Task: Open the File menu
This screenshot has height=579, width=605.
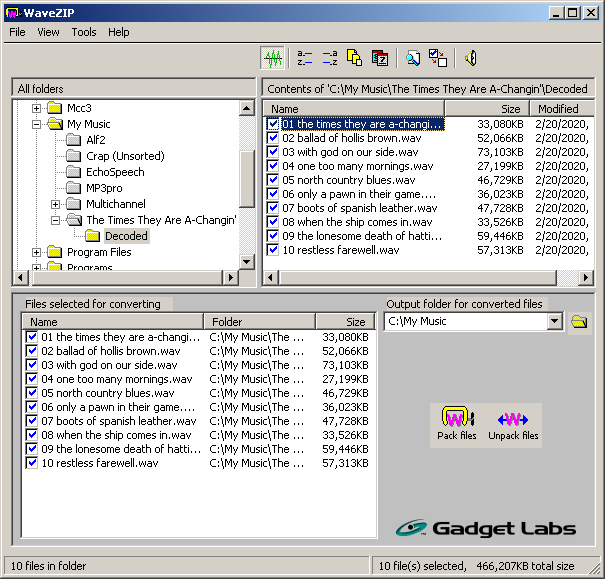Action: click(x=17, y=32)
